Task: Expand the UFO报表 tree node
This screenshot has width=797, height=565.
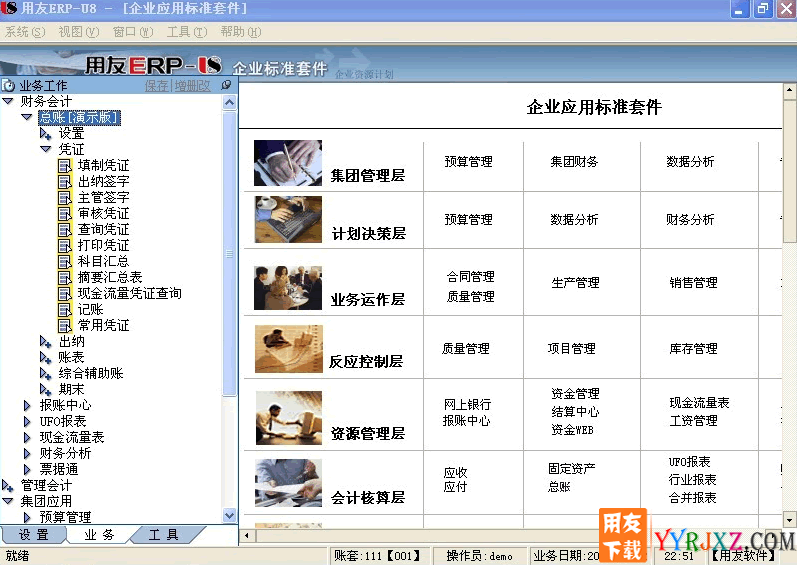Action: (x=27, y=422)
